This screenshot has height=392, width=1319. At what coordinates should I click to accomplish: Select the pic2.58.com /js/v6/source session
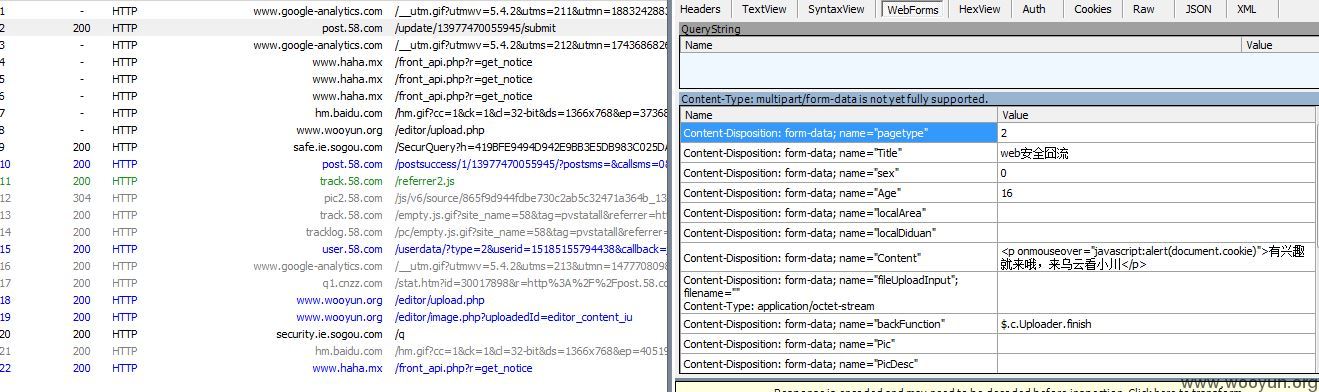click(x=333, y=198)
